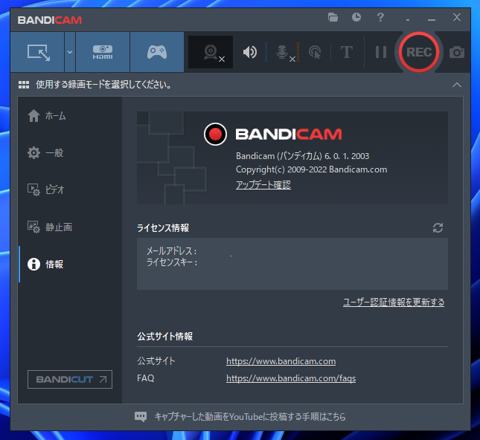The height and width of the screenshot is (440, 480).
Task: Click the アップデート確認 link
Action: [263, 185]
